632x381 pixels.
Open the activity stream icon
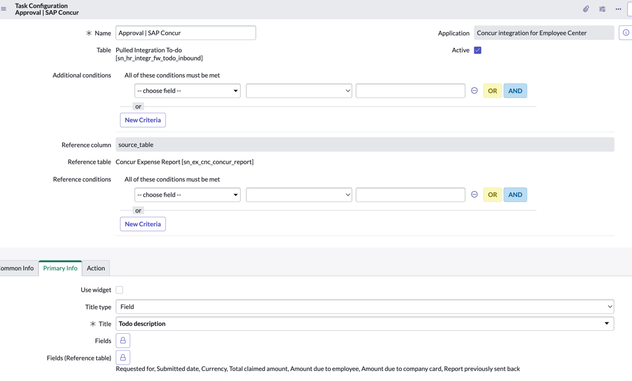click(602, 9)
